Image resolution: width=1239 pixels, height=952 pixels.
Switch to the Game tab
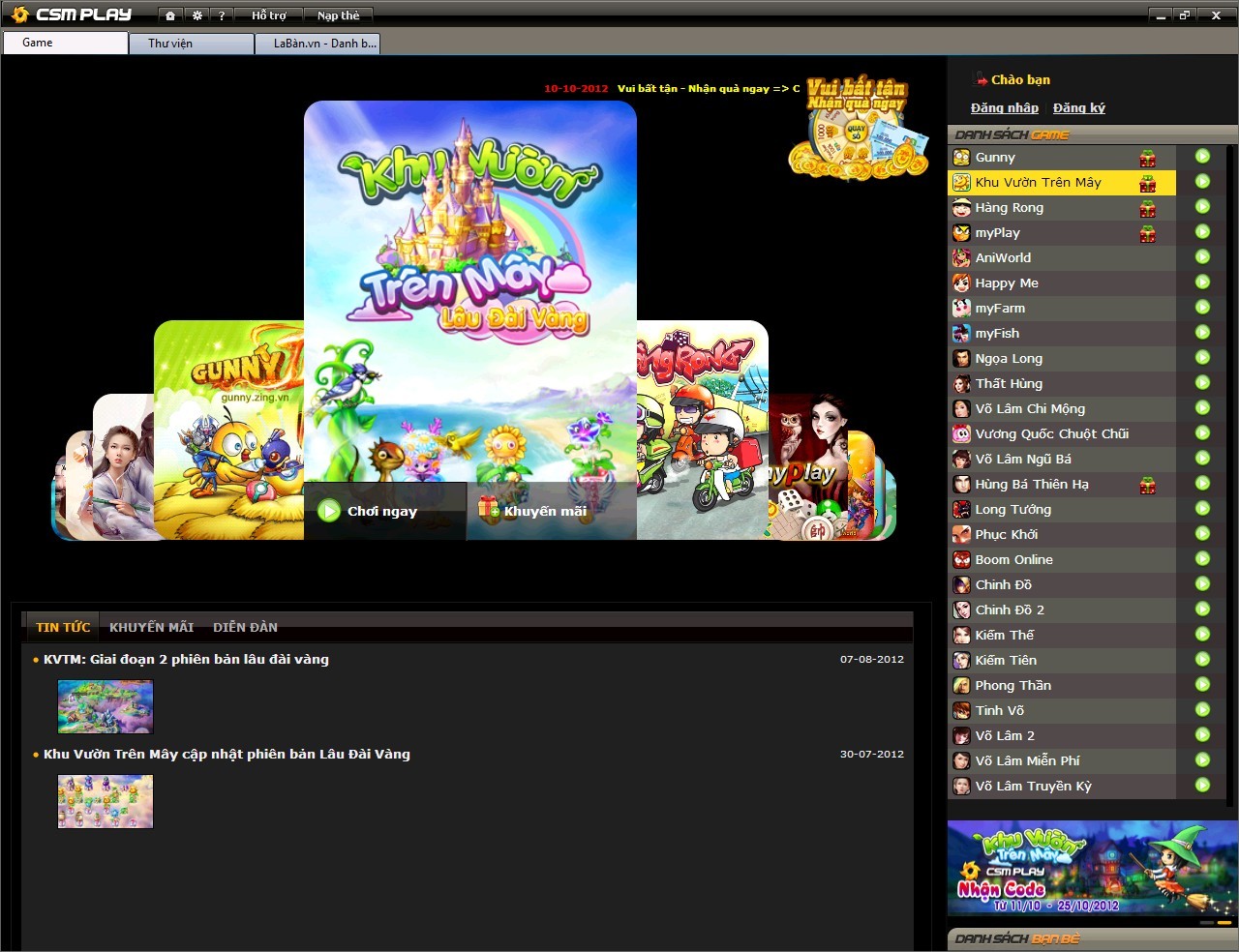[65, 43]
